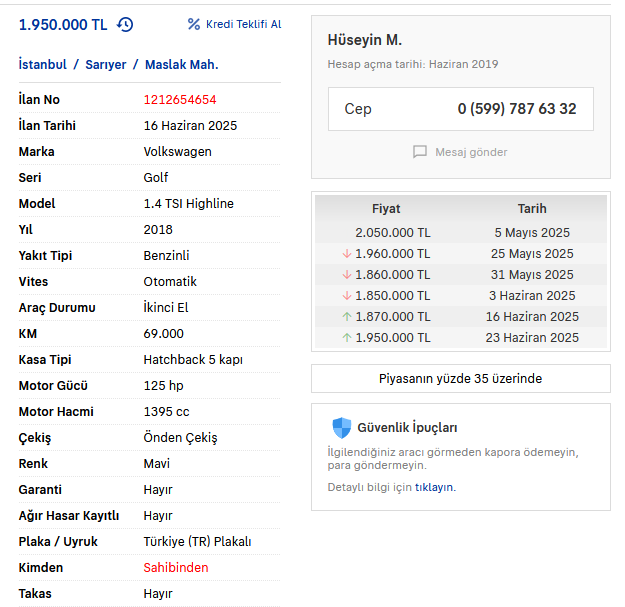
Task: Click the phone number 0 (599) 787 63 32
Action: (517, 109)
